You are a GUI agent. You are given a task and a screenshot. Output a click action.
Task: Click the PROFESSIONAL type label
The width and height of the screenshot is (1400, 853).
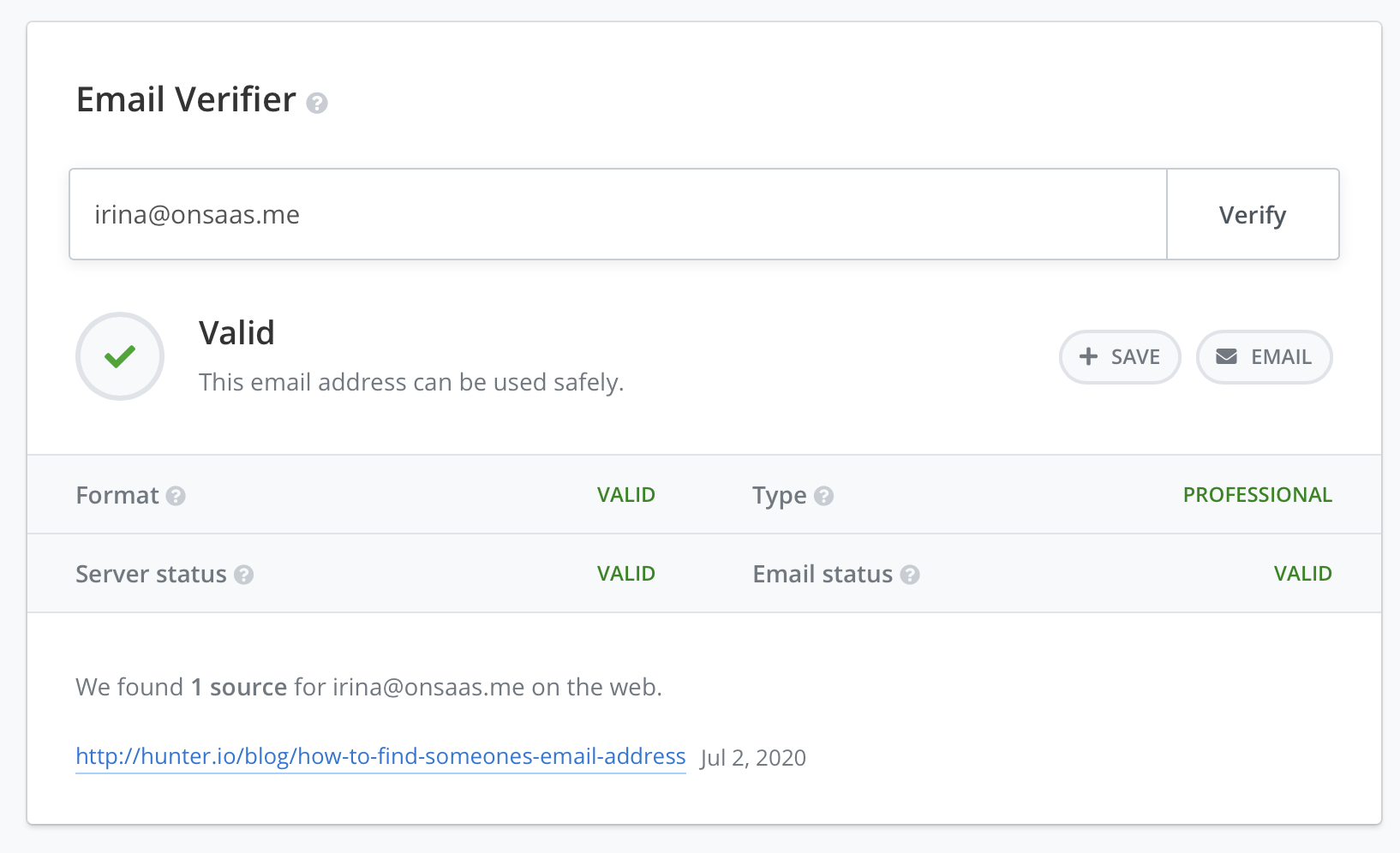tap(1258, 494)
